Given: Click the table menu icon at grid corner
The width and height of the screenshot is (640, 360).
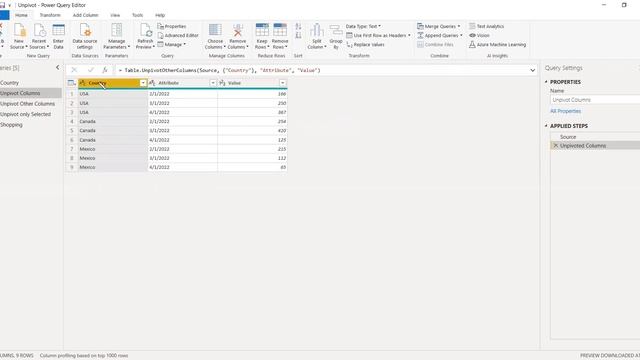Looking at the screenshot, I should (72, 83).
